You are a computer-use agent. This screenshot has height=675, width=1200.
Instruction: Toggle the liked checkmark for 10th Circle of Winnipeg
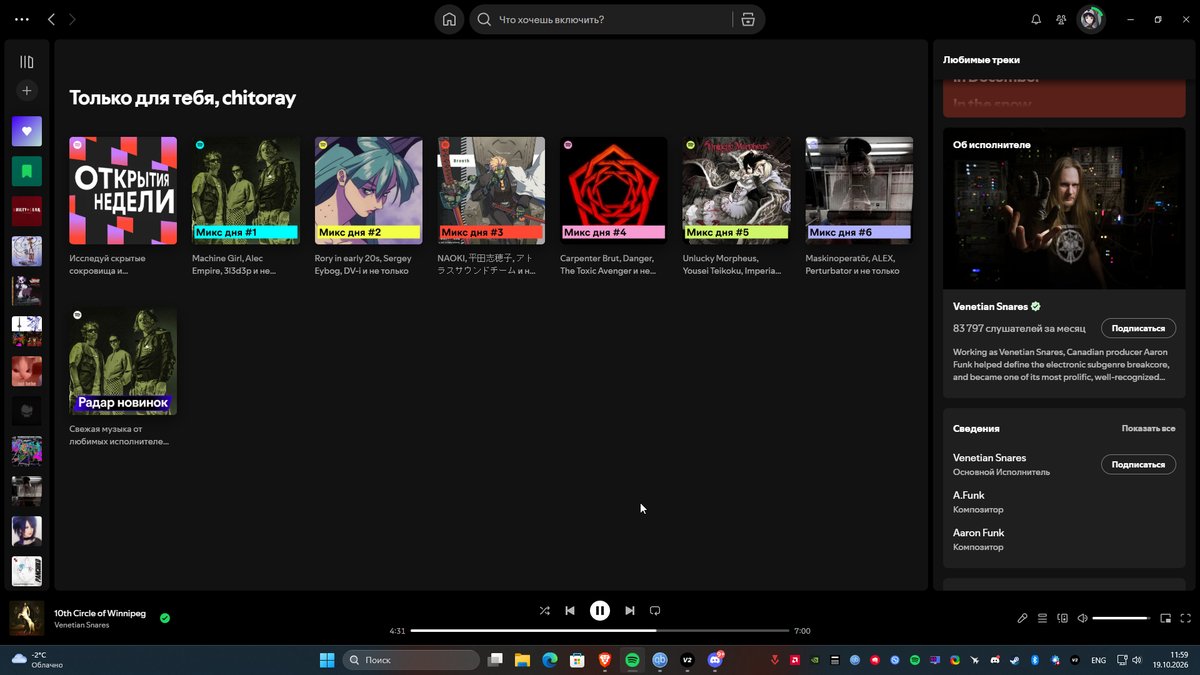point(165,618)
